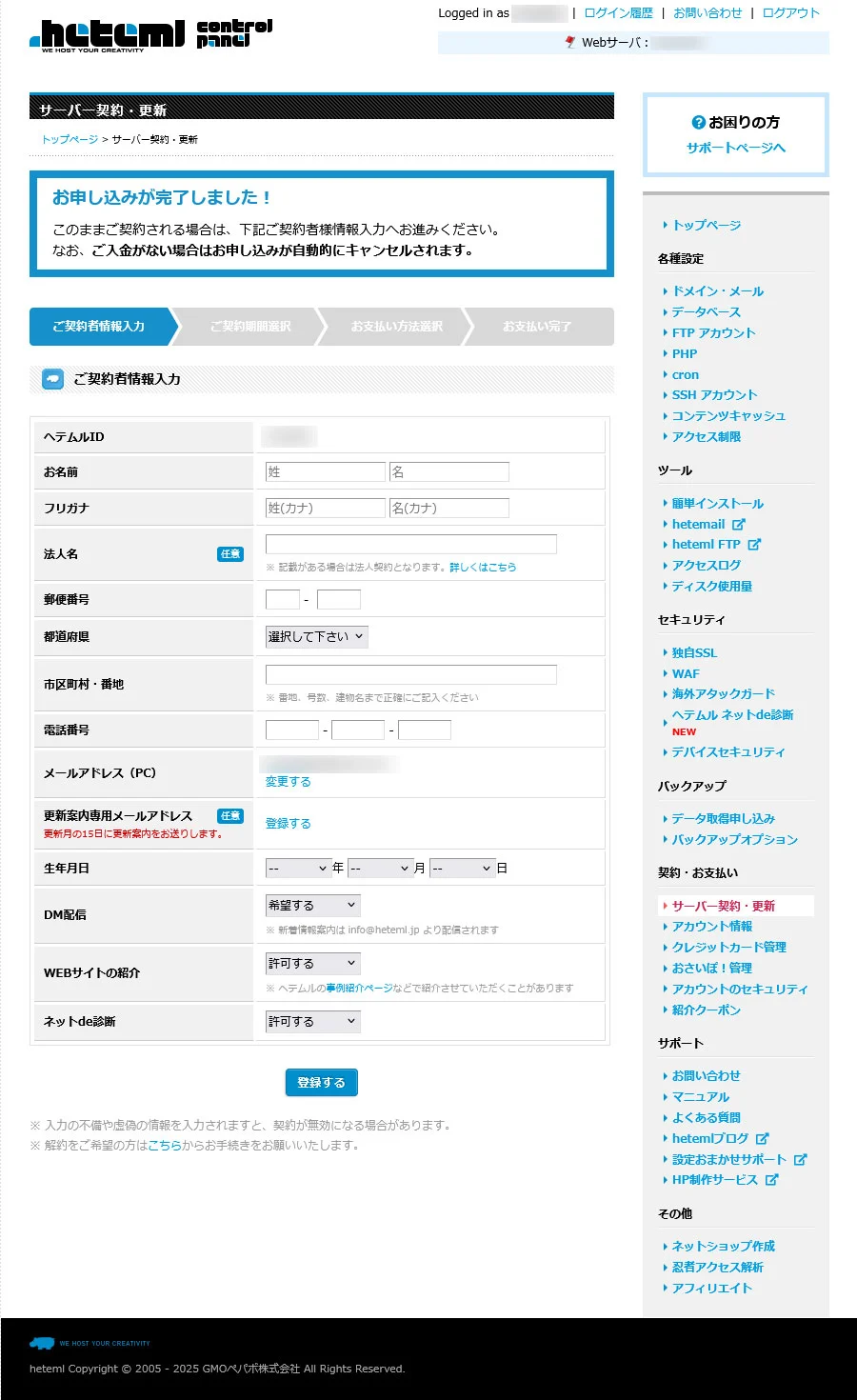
Task: Click the heteml control panel logo
Action: 150,35
